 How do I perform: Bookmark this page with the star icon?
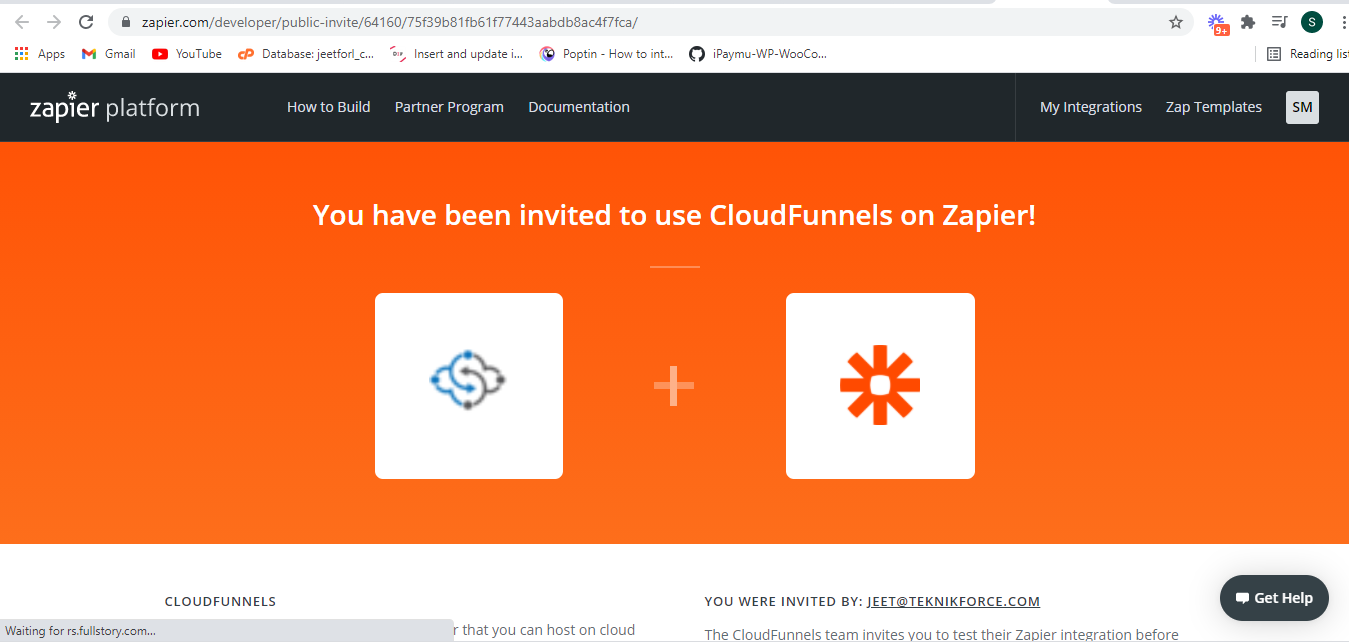tap(1176, 22)
